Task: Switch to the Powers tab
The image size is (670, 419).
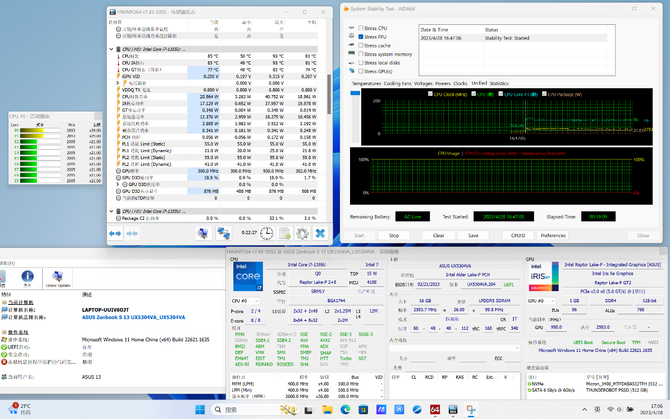Action: point(443,83)
